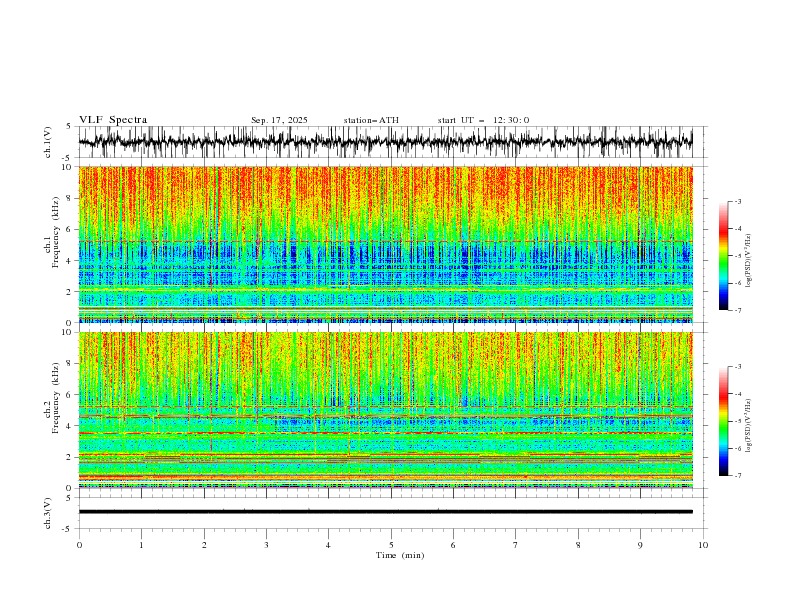Click the "-3" tick on ch.2 colorbar
This screenshot has width=792, height=612.
[x=738, y=367]
